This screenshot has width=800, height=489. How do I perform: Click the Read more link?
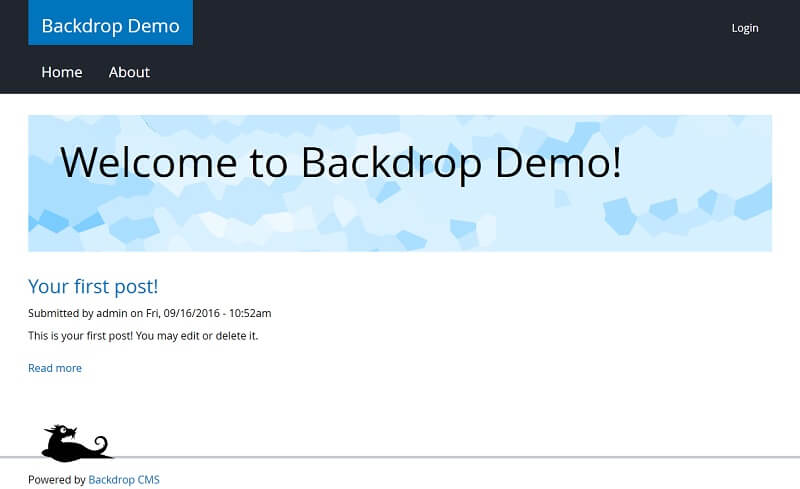(x=55, y=368)
